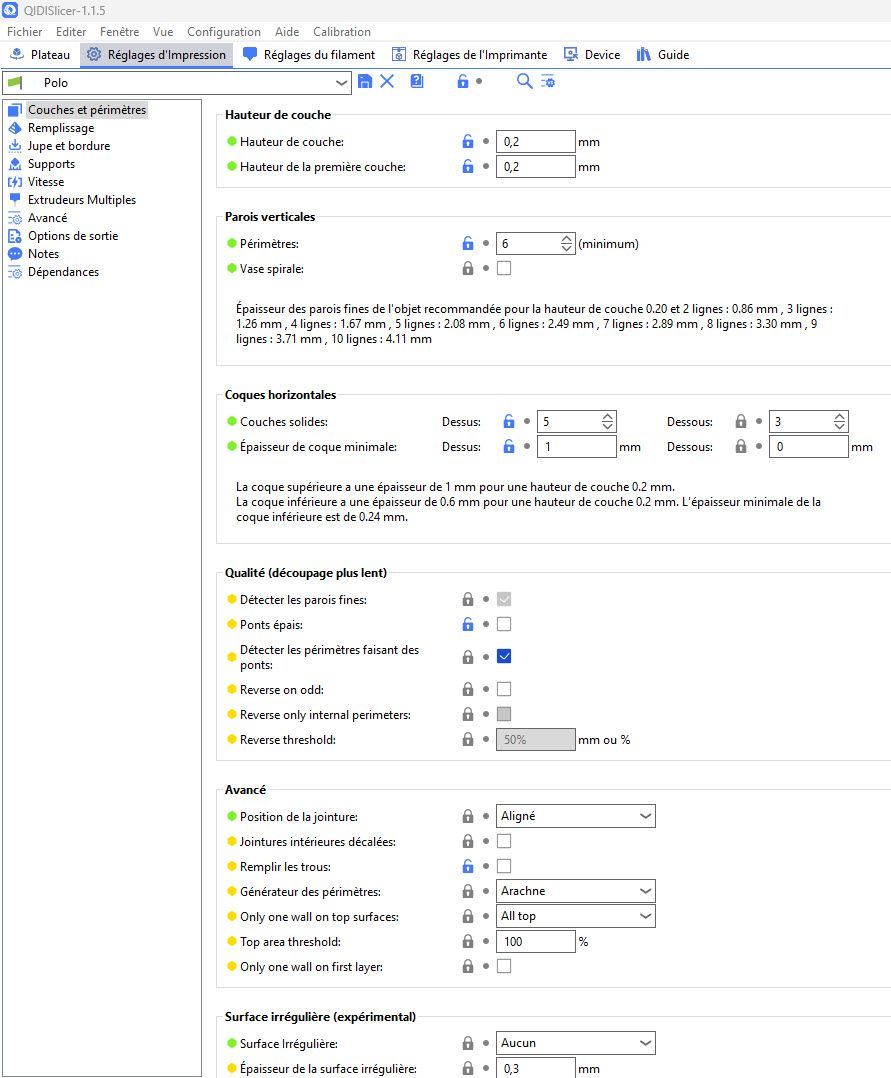Open the Polo preset dropdown
The width and height of the screenshot is (891, 1078).
pyautogui.click(x=177, y=82)
